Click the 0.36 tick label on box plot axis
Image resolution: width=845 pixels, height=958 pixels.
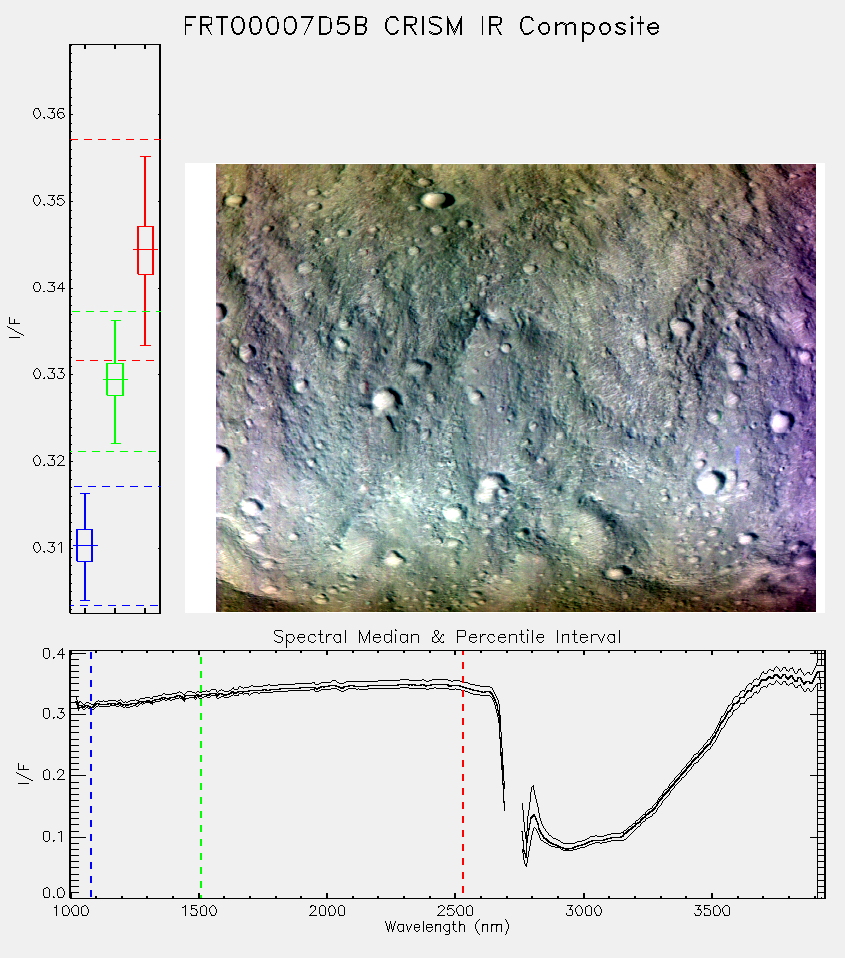[49, 114]
